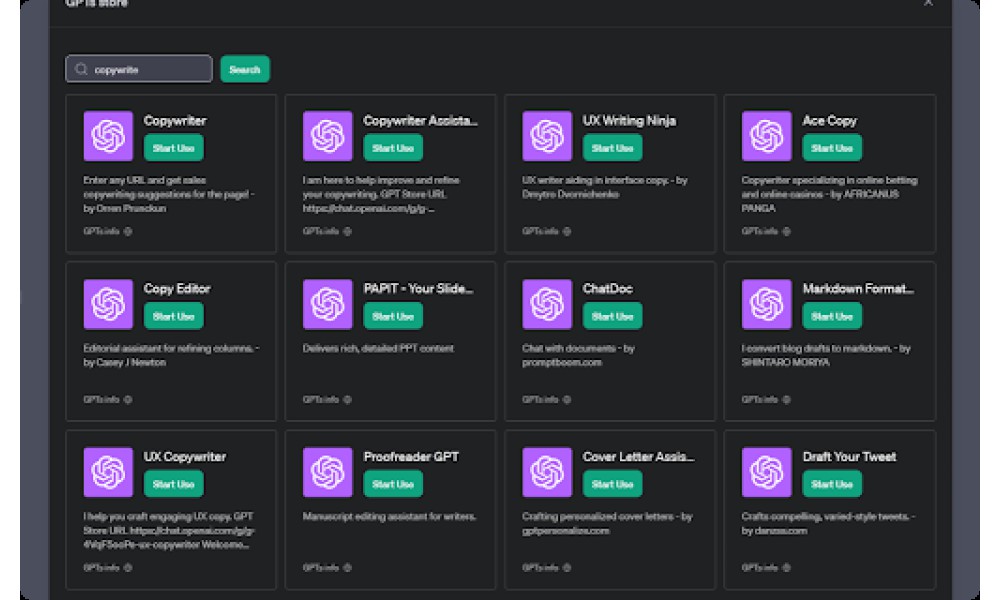The width and height of the screenshot is (1000, 600).
Task: Open GPTs info icon on Cover Letter card
Action: point(566,567)
